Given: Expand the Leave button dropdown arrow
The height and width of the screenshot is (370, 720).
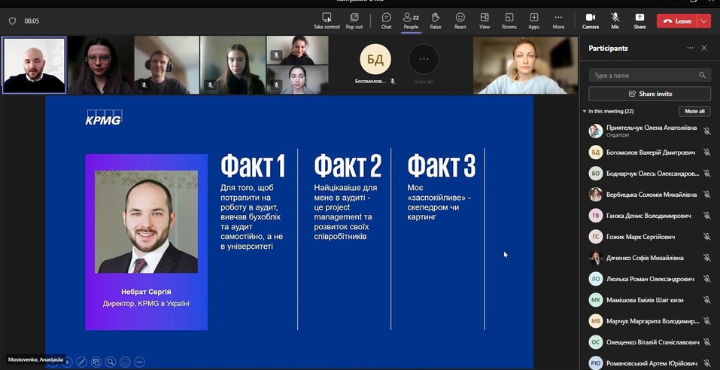Looking at the screenshot, I should point(704,21).
